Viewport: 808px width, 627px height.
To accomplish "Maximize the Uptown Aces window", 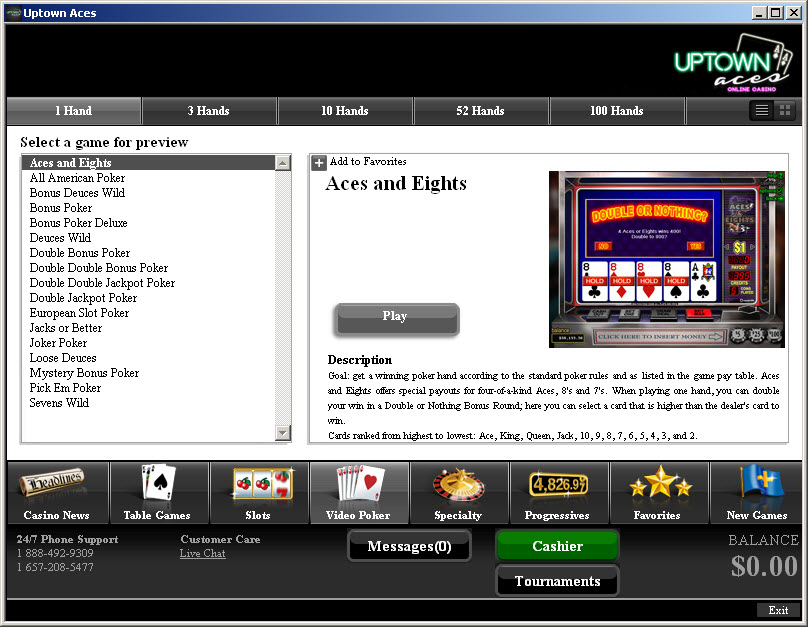I will click(x=776, y=13).
